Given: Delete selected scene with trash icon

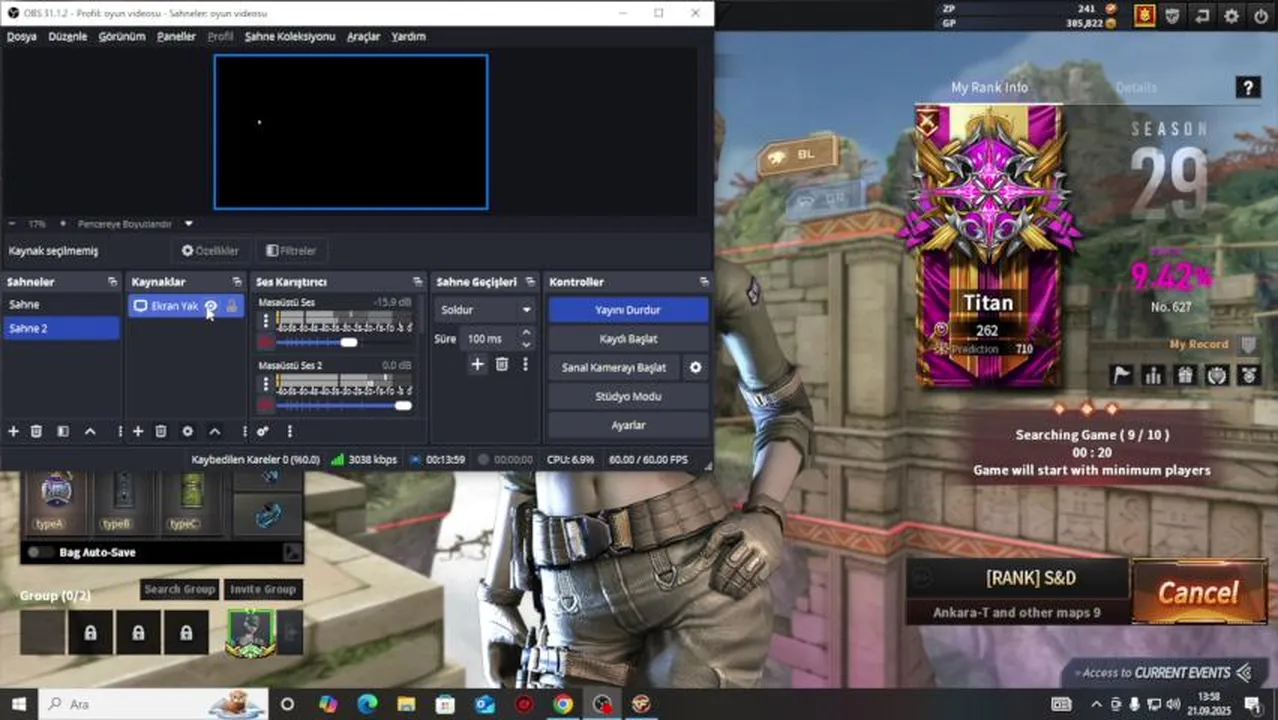Looking at the screenshot, I should pos(37,431).
